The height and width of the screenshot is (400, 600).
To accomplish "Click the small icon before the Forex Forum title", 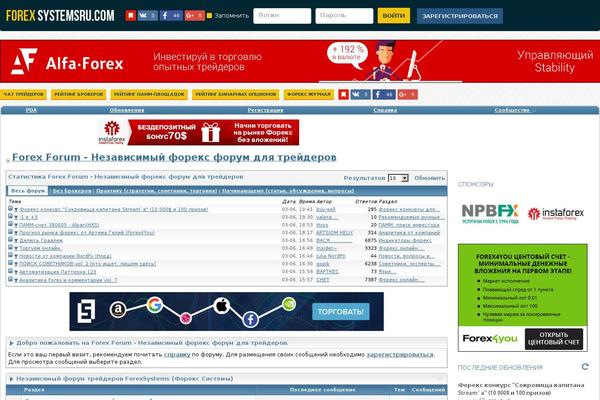I will [x=8, y=161].
